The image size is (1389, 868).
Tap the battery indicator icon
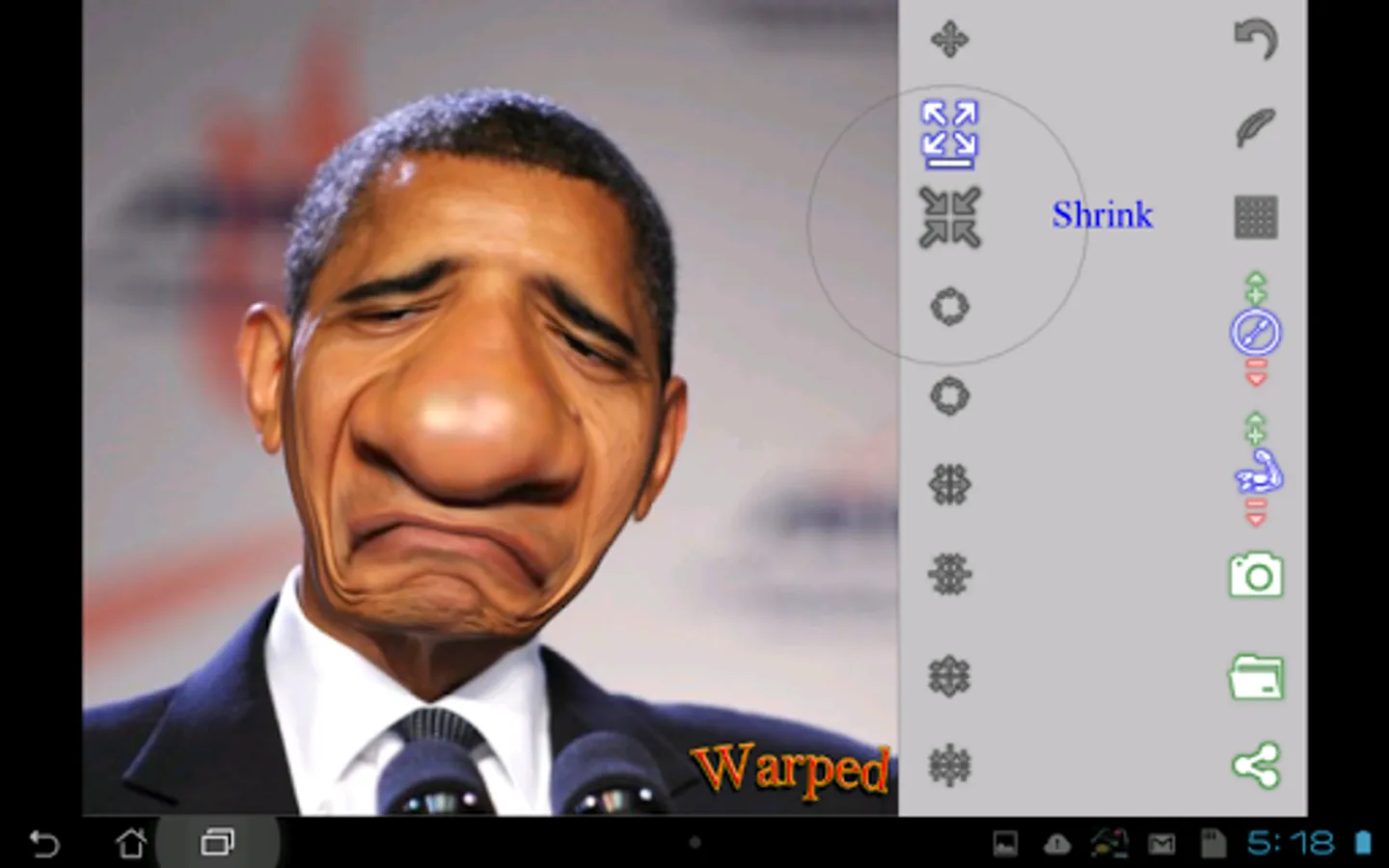pos(1363,844)
